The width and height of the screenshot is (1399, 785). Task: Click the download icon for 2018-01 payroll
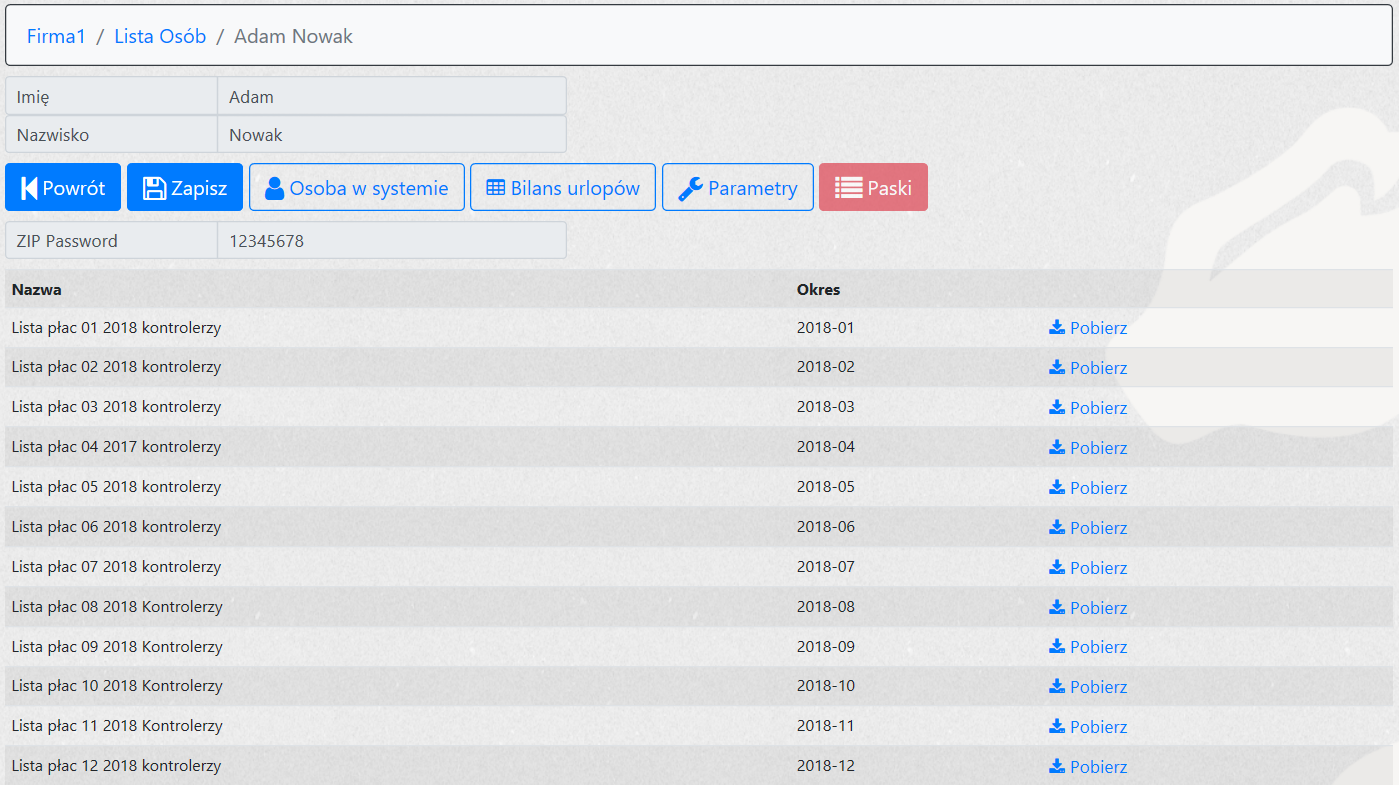(x=1056, y=327)
